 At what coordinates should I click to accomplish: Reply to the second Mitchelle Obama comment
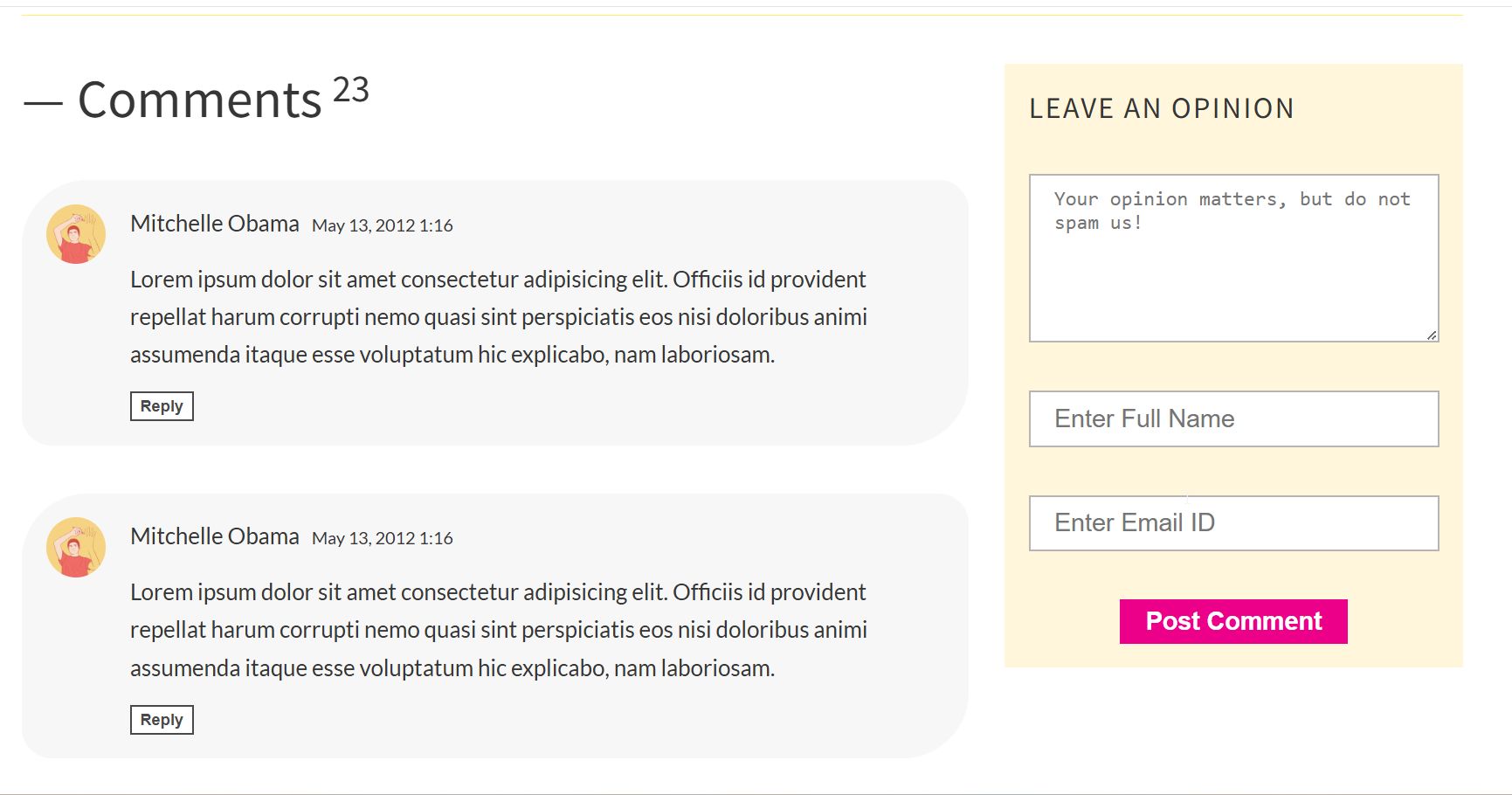pos(162,720)
